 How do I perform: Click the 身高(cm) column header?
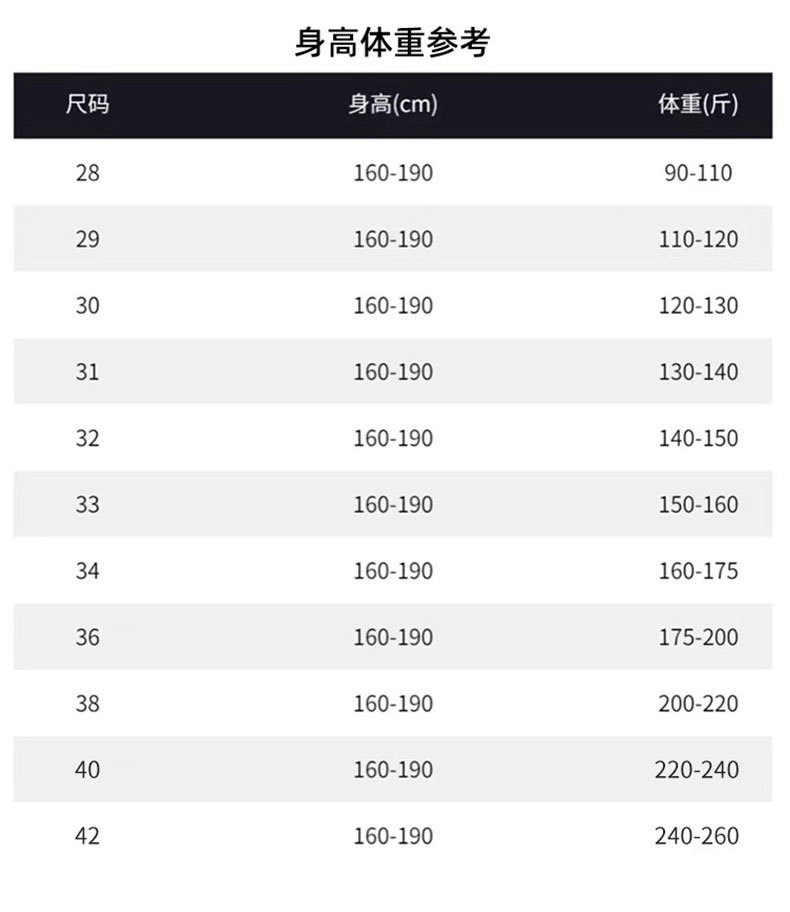(x=393, y=104)
